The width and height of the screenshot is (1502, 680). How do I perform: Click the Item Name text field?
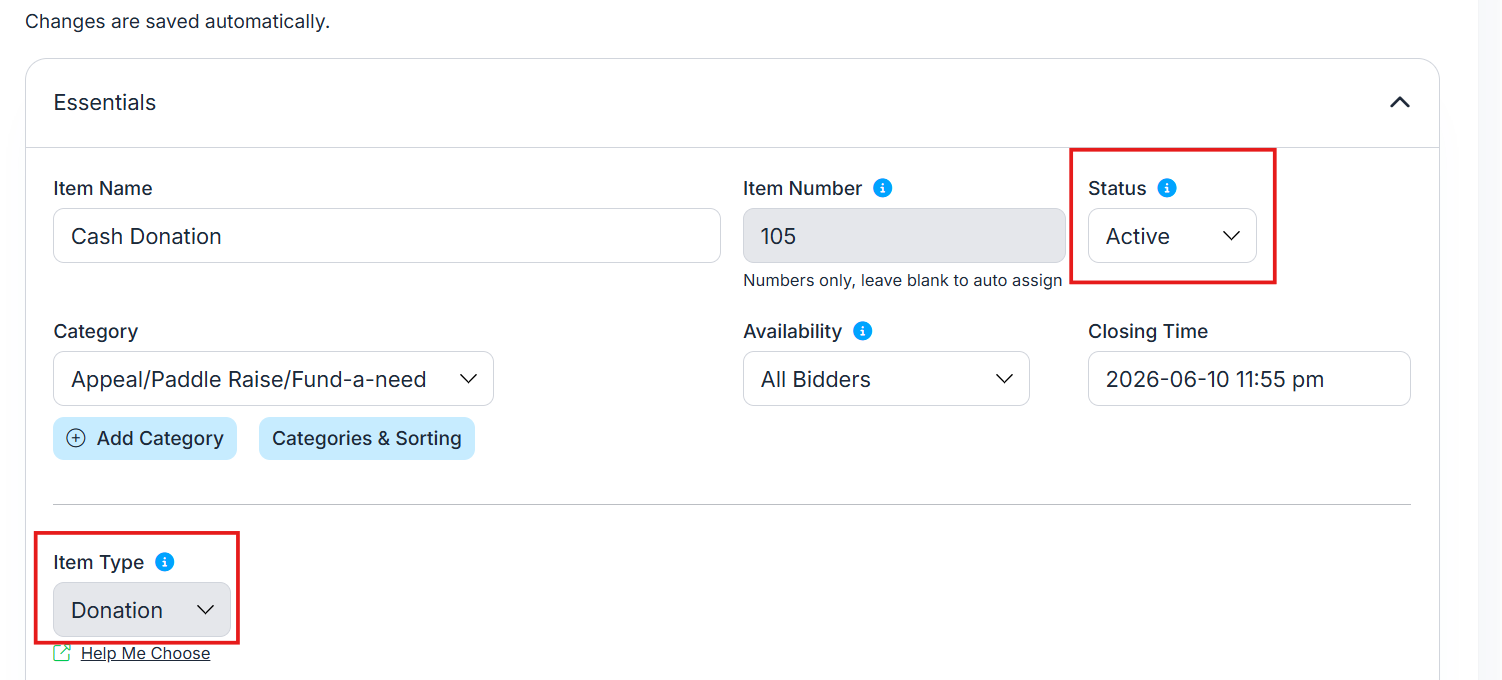(386, 236)
